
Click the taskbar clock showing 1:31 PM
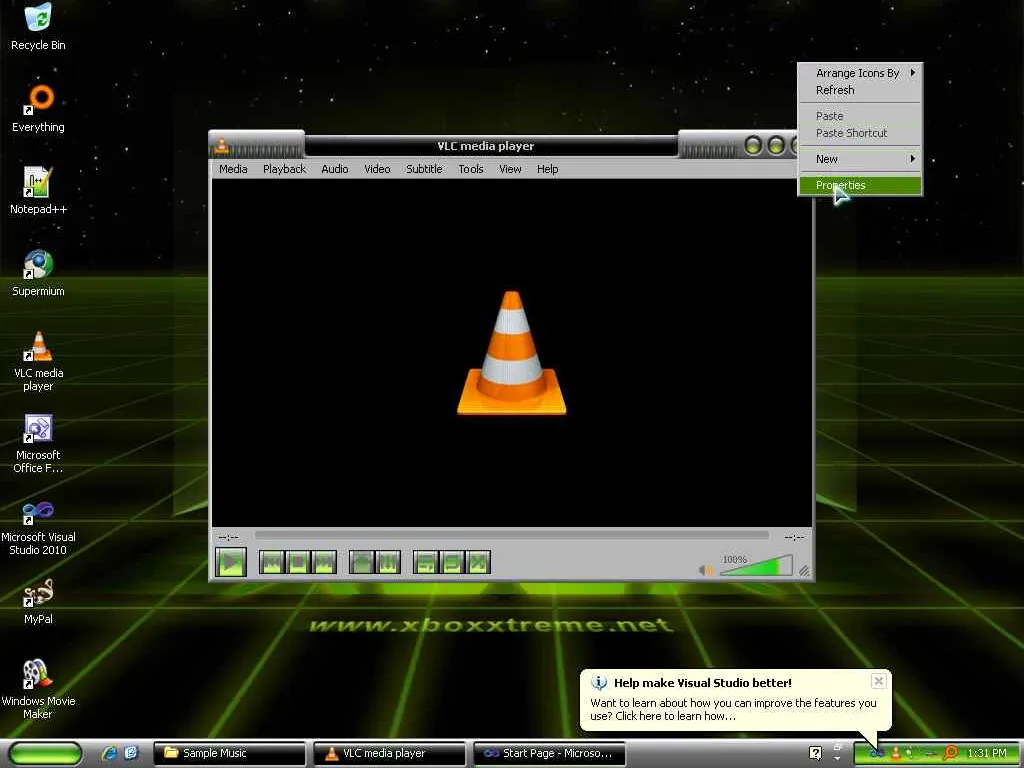tap(987, 754)
